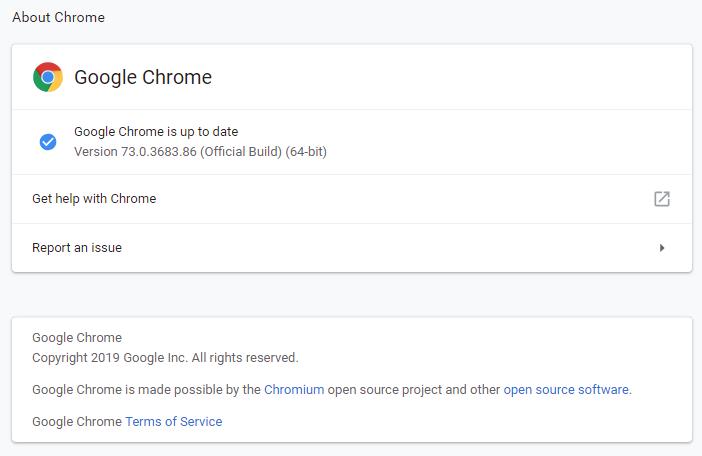
Task: Click the Google Chrome logo icon
Action: [48, 77]
